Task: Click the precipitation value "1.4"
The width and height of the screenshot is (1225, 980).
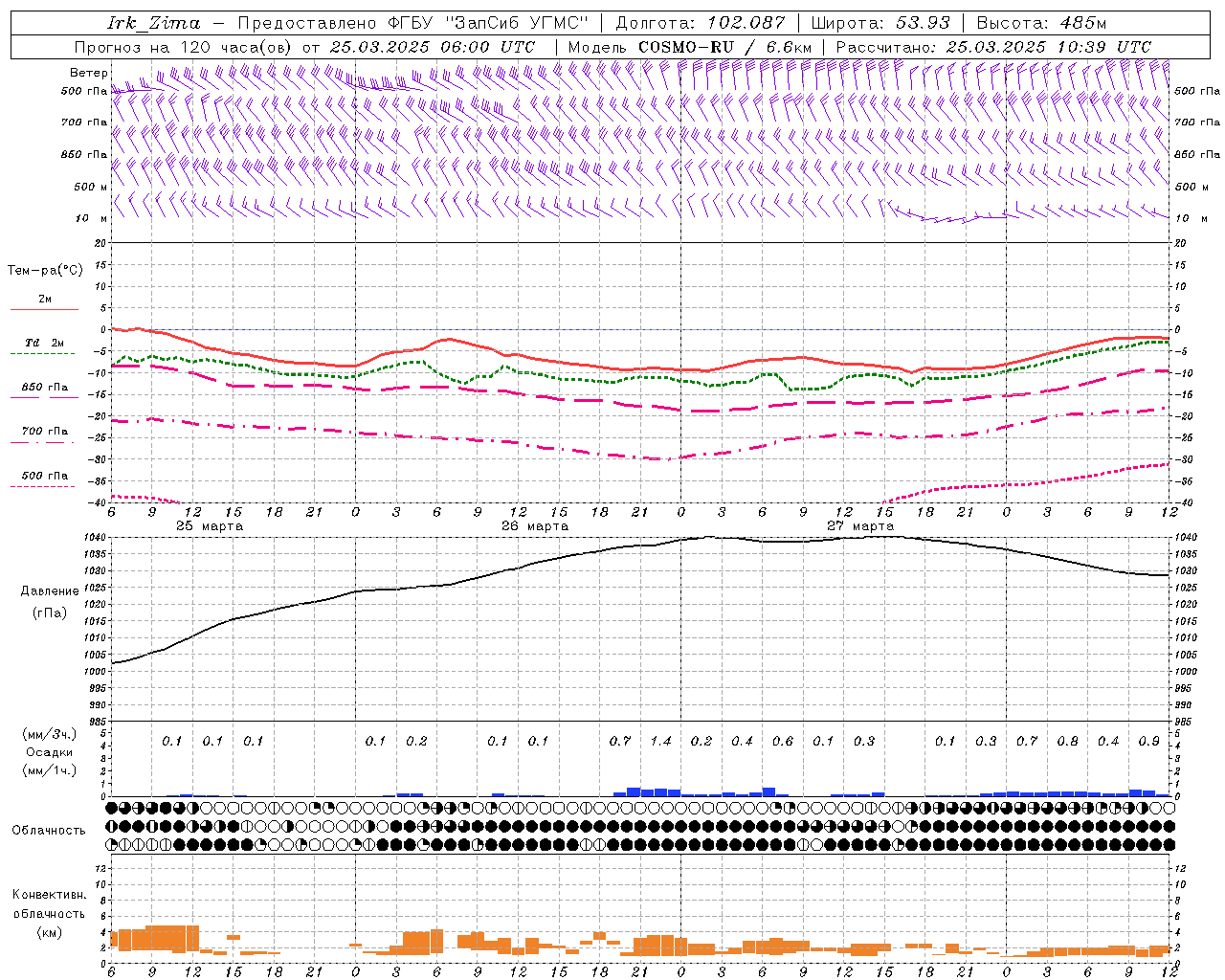Action: (660, 742)
